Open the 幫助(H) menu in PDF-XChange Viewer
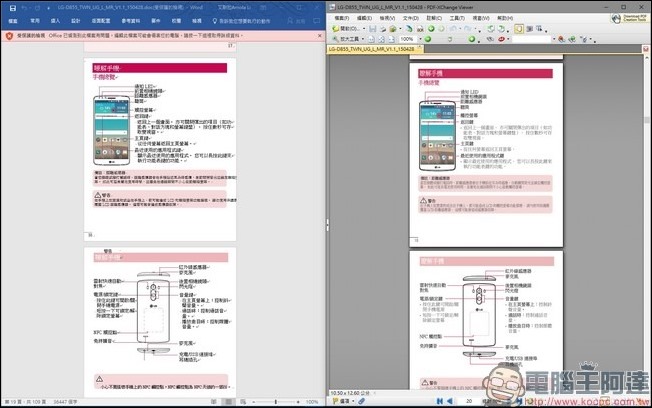Viewport: 652px width, 408px height. pos(505,18)
